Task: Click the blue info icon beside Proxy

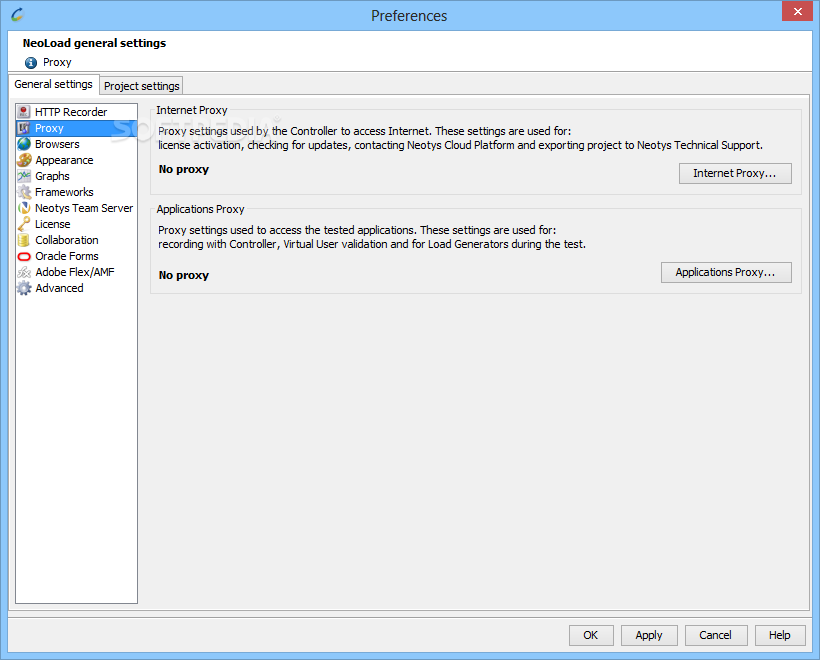Action: click(x=31, y=63)
